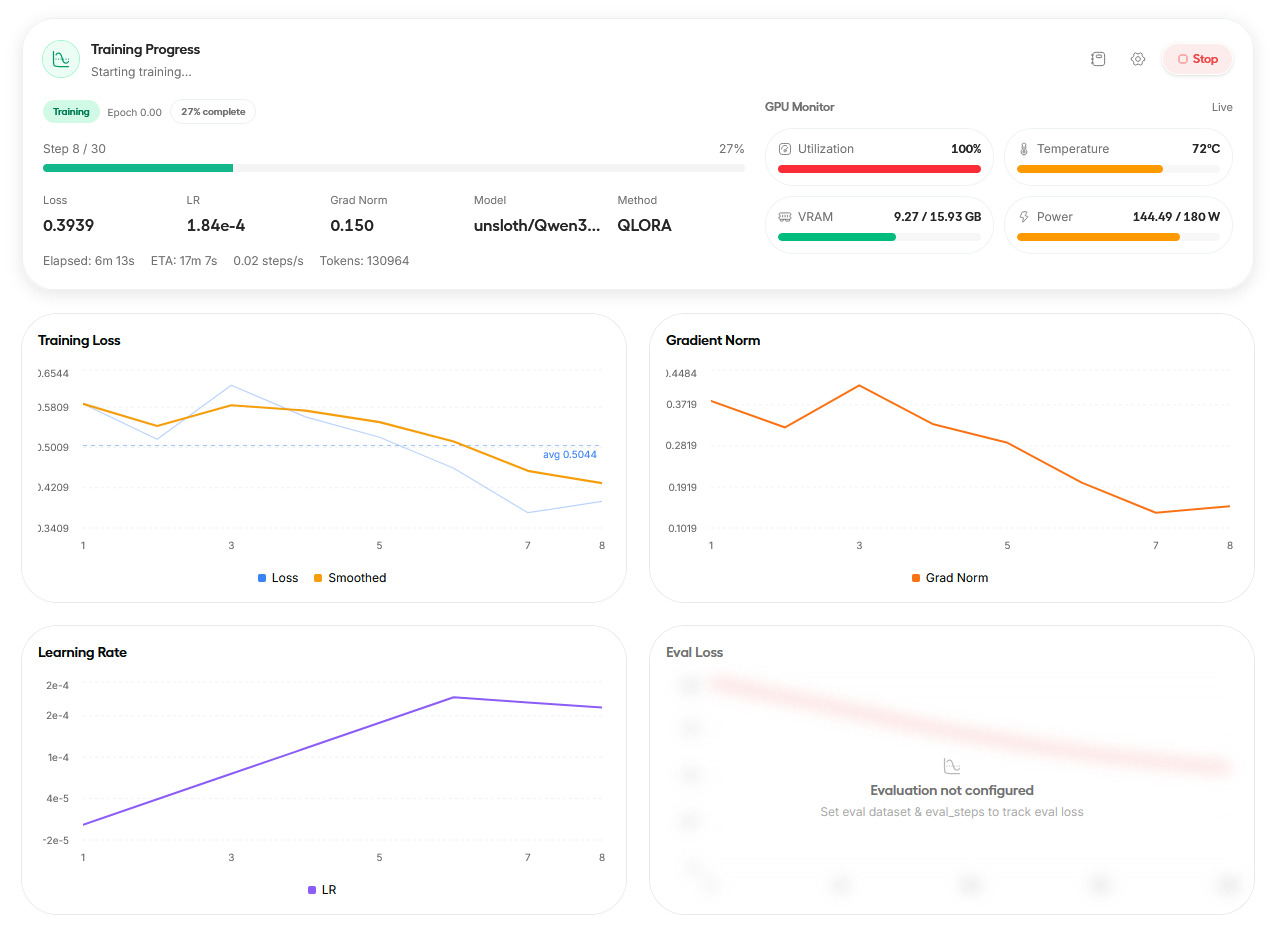Click the green Training status badge
The width and height of the screenshot is (1276, 927).
pyautogui.click(x=71, y=112)
